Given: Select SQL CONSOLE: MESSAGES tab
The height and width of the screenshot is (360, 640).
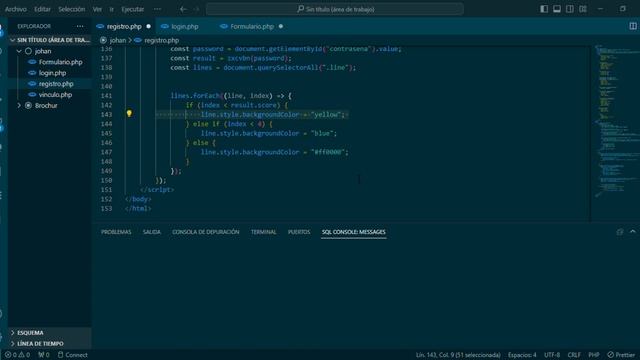Looking at the screenshot, I should (353, 232).
